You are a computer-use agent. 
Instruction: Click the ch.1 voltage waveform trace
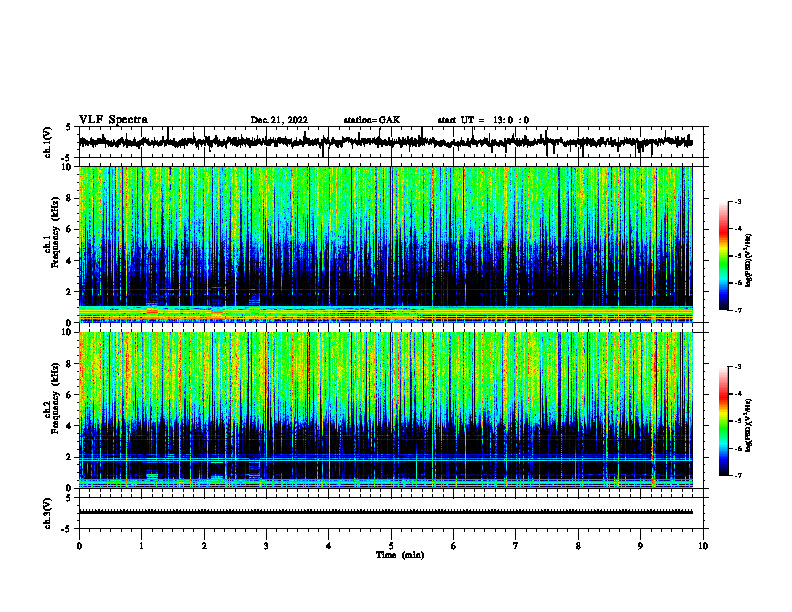[385, 142]
